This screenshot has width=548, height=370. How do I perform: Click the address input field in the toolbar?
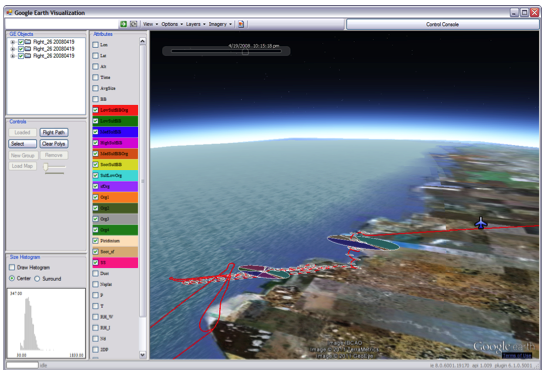(x=62, y=24)
